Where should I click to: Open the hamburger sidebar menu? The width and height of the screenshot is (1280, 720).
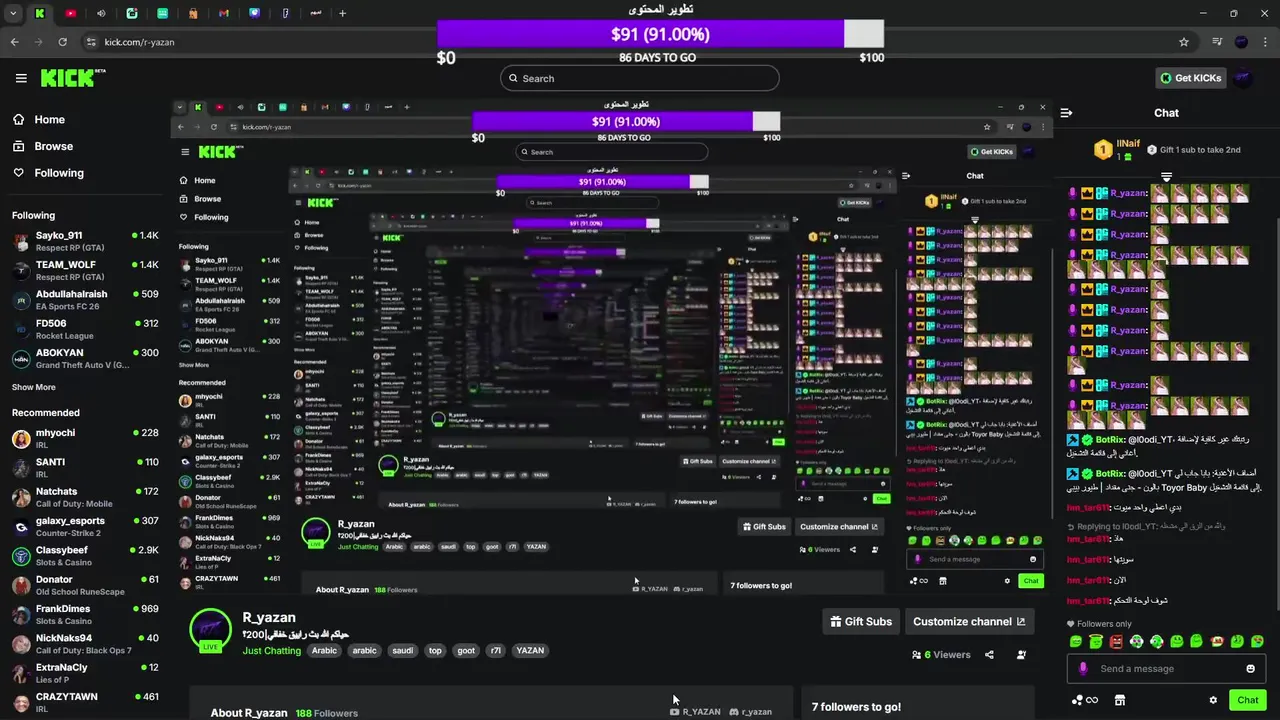click(21, 78)
